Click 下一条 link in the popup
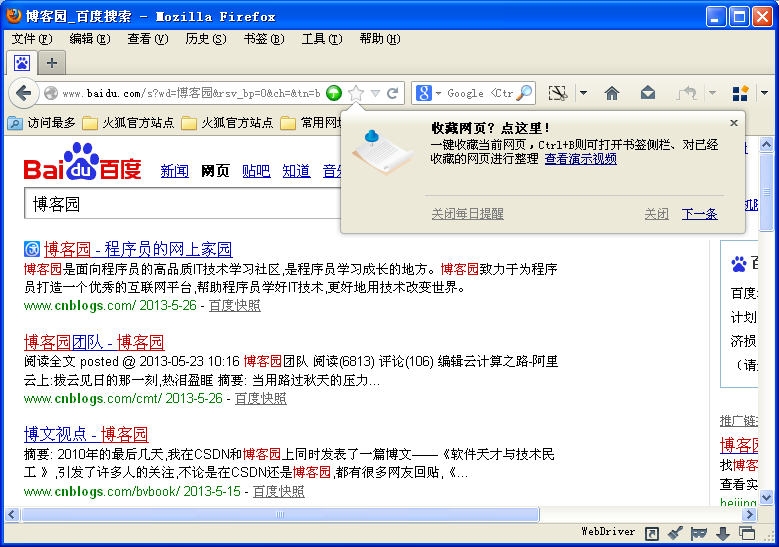The height and width of the screenshot is (547, 779). click(700, 214)
